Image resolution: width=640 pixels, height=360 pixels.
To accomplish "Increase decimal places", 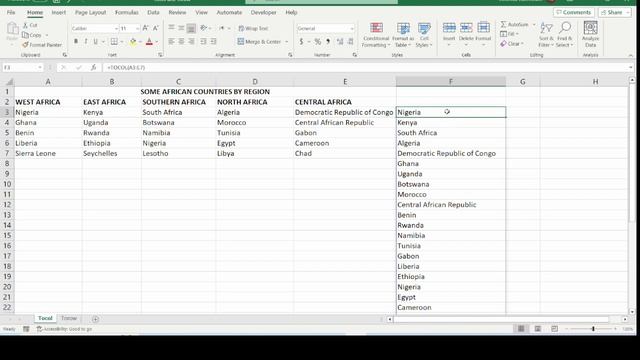I will coord(340,42).
